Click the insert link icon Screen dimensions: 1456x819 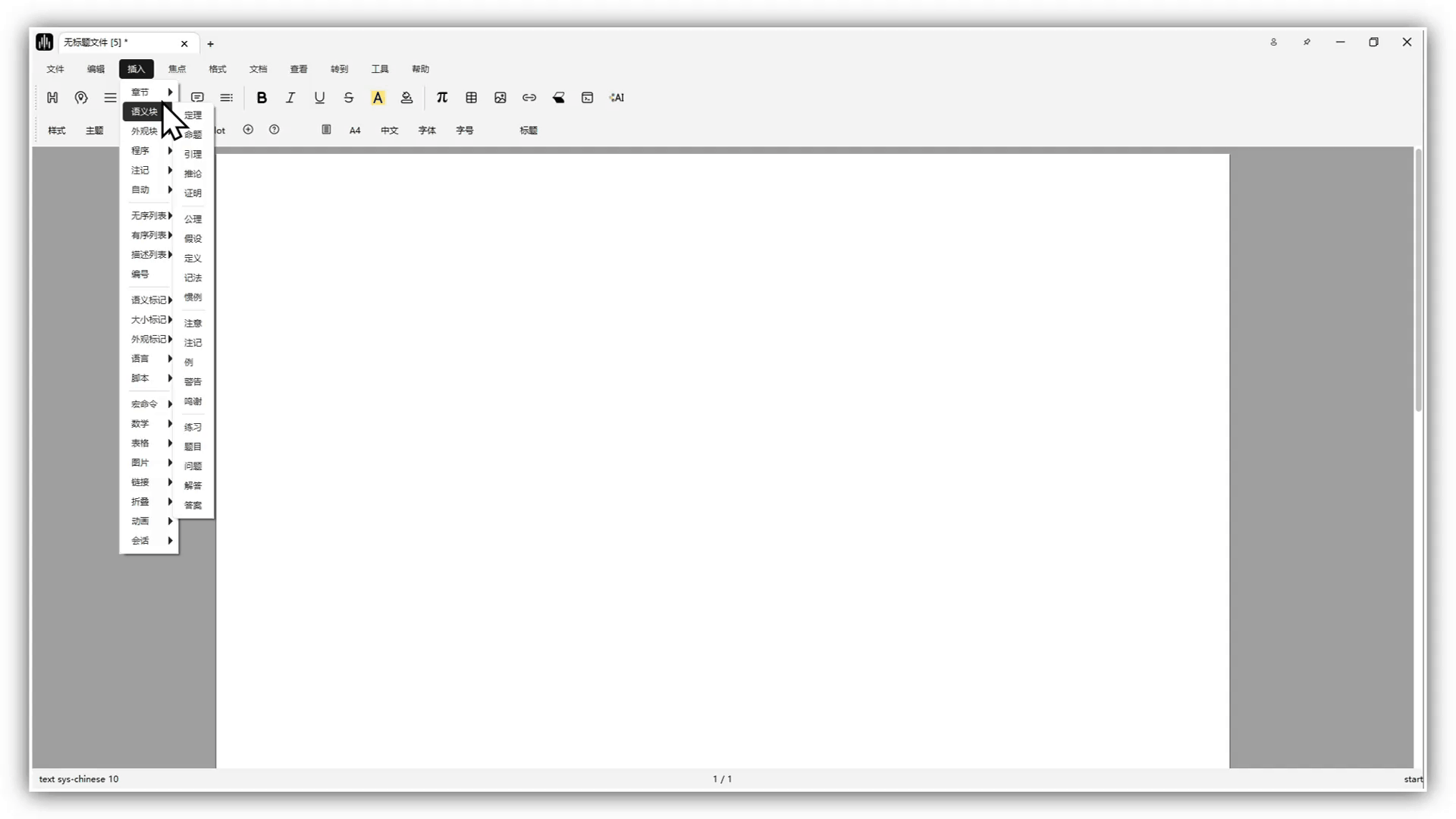pos(529,98)
